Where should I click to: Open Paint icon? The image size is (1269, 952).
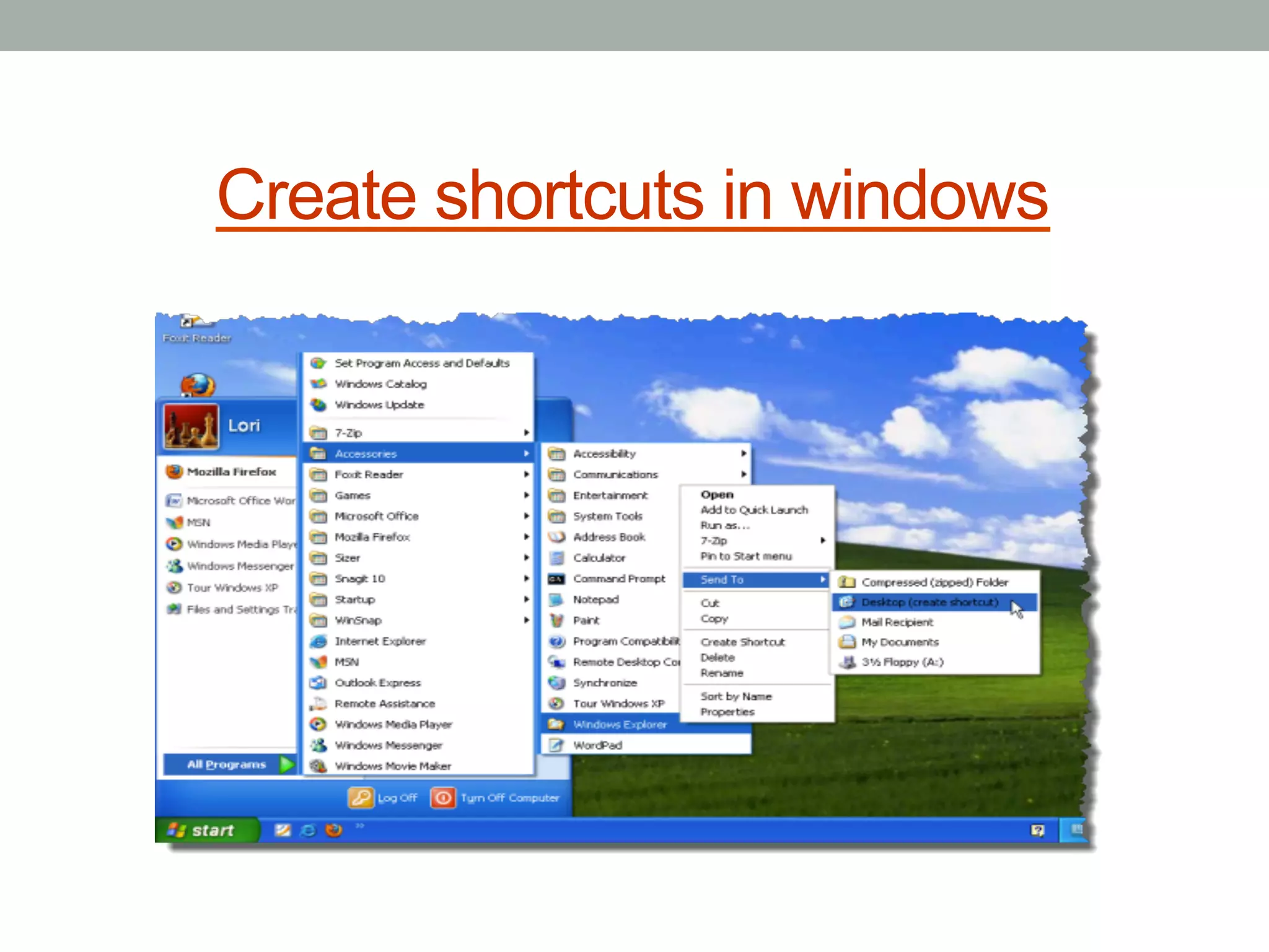[557, 621]
